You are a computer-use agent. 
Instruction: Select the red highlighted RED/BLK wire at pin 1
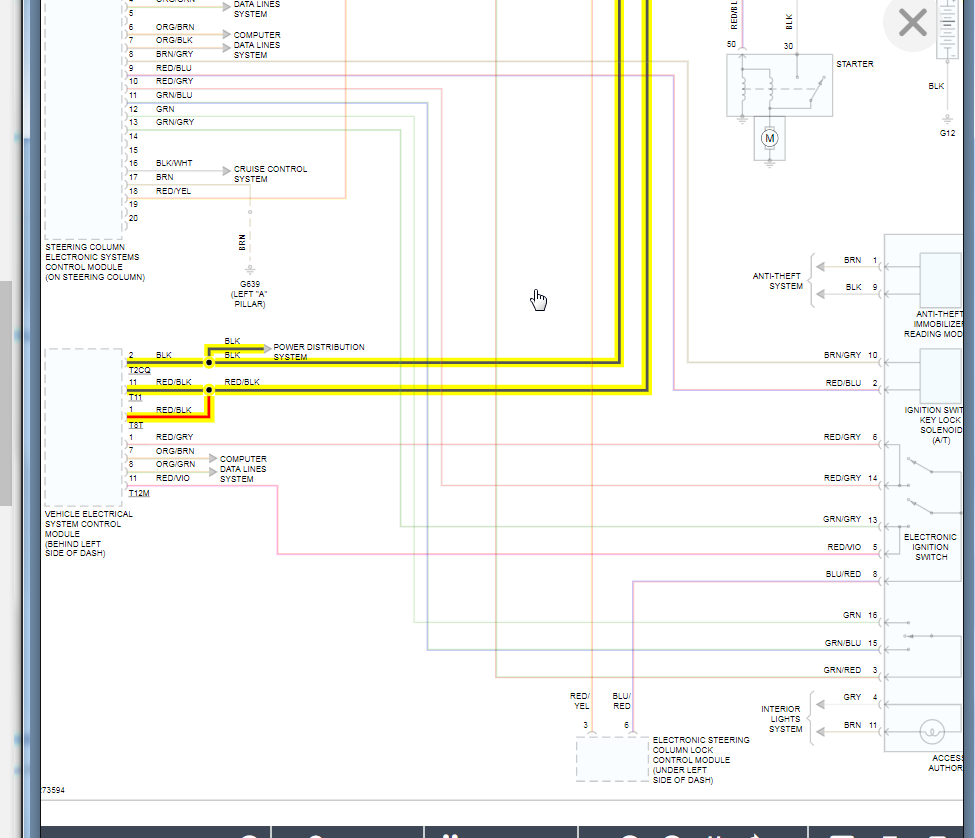point(170,418)
